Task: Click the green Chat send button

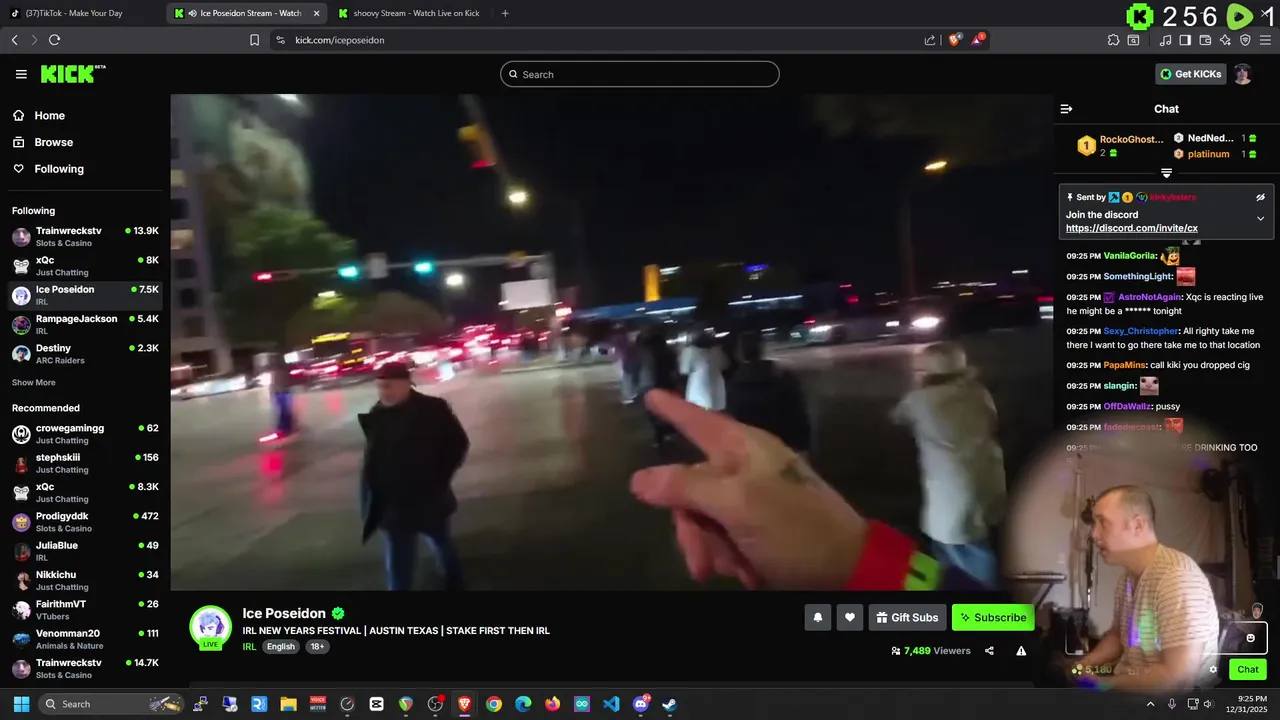Action: (x=1248, y=670)
